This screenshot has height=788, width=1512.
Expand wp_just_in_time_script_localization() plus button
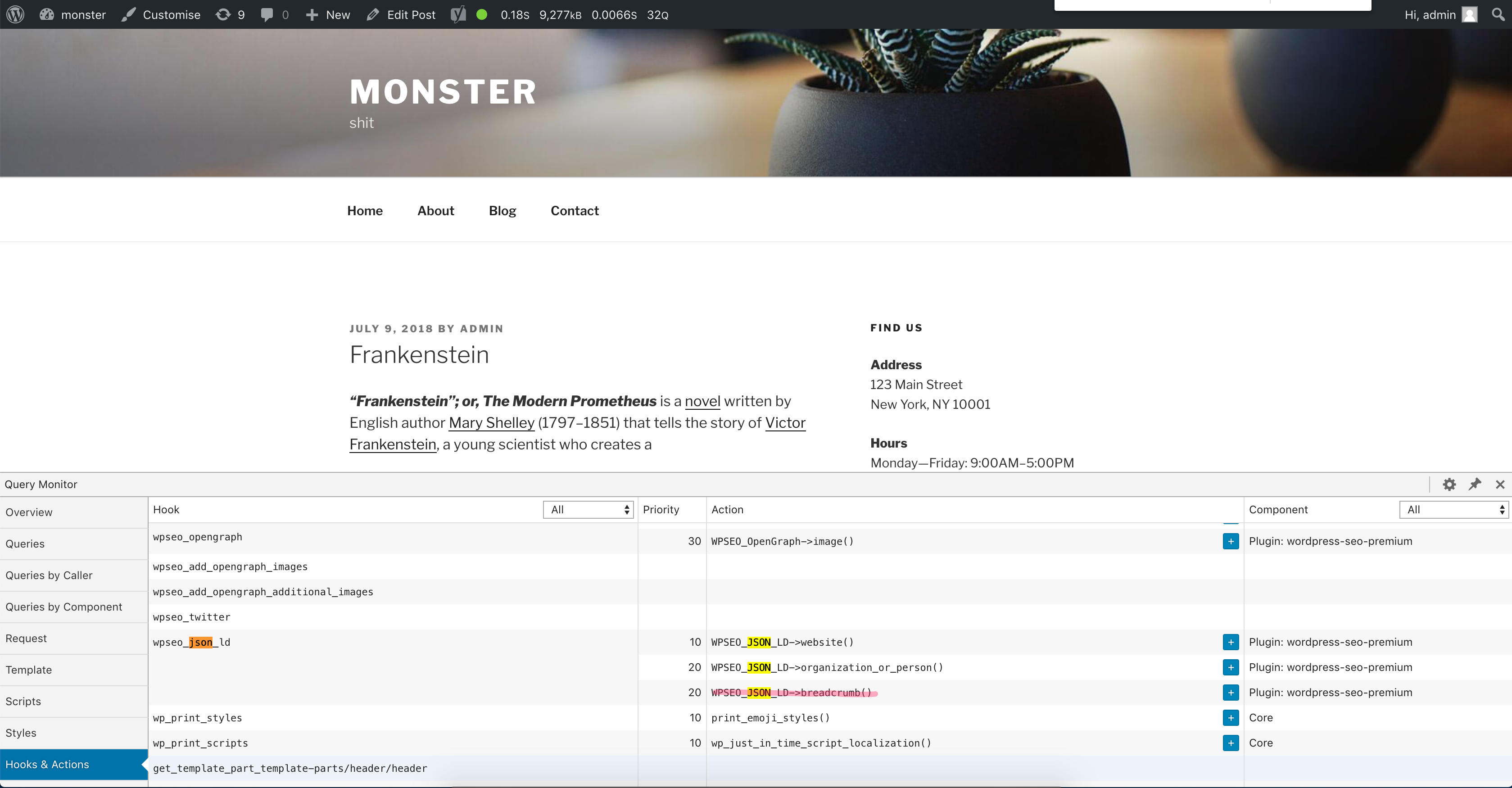point(1231,743)
